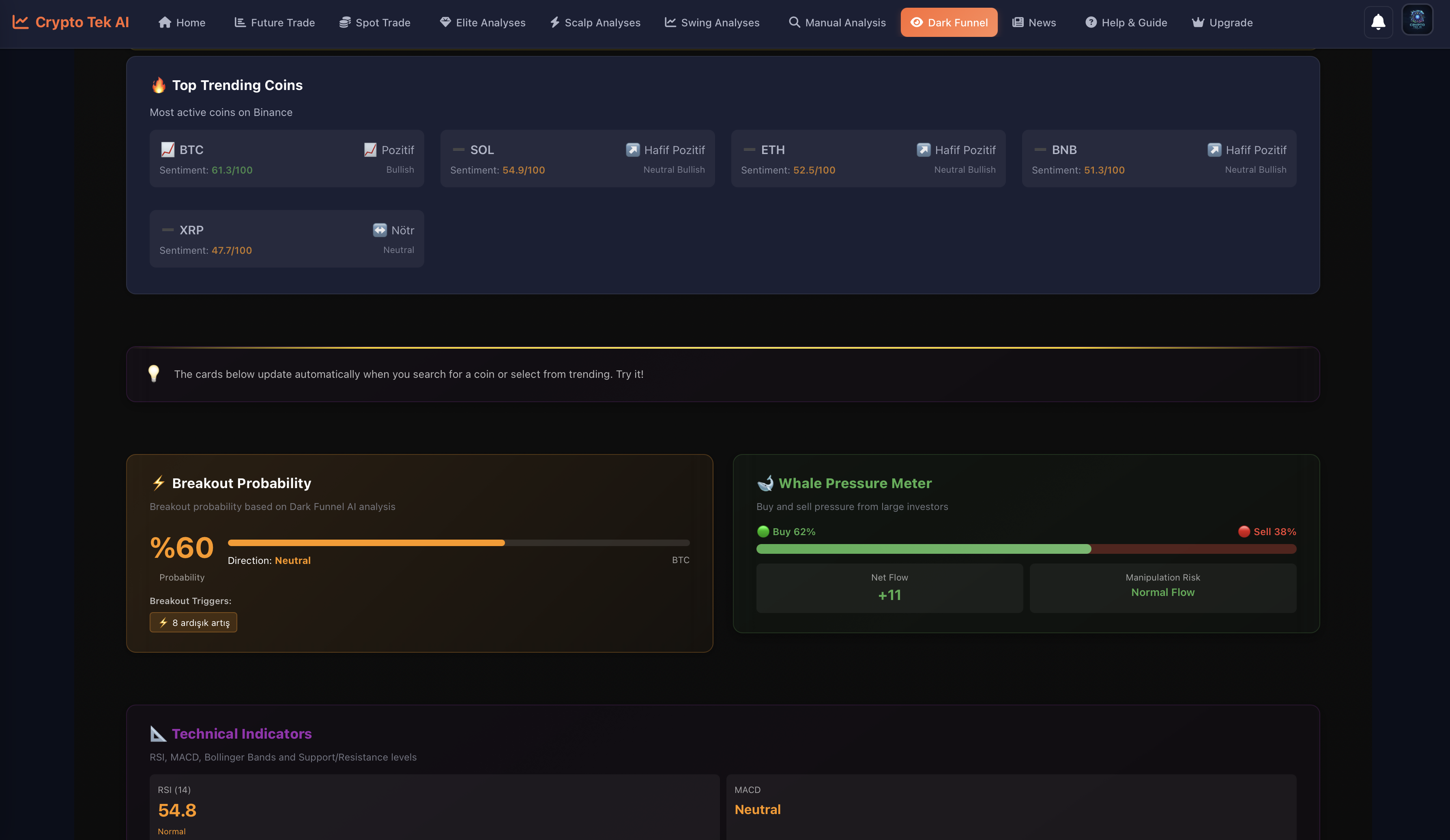The image size is (1450, 840).
Task: Go to Future Trade page
Action: 275,22
